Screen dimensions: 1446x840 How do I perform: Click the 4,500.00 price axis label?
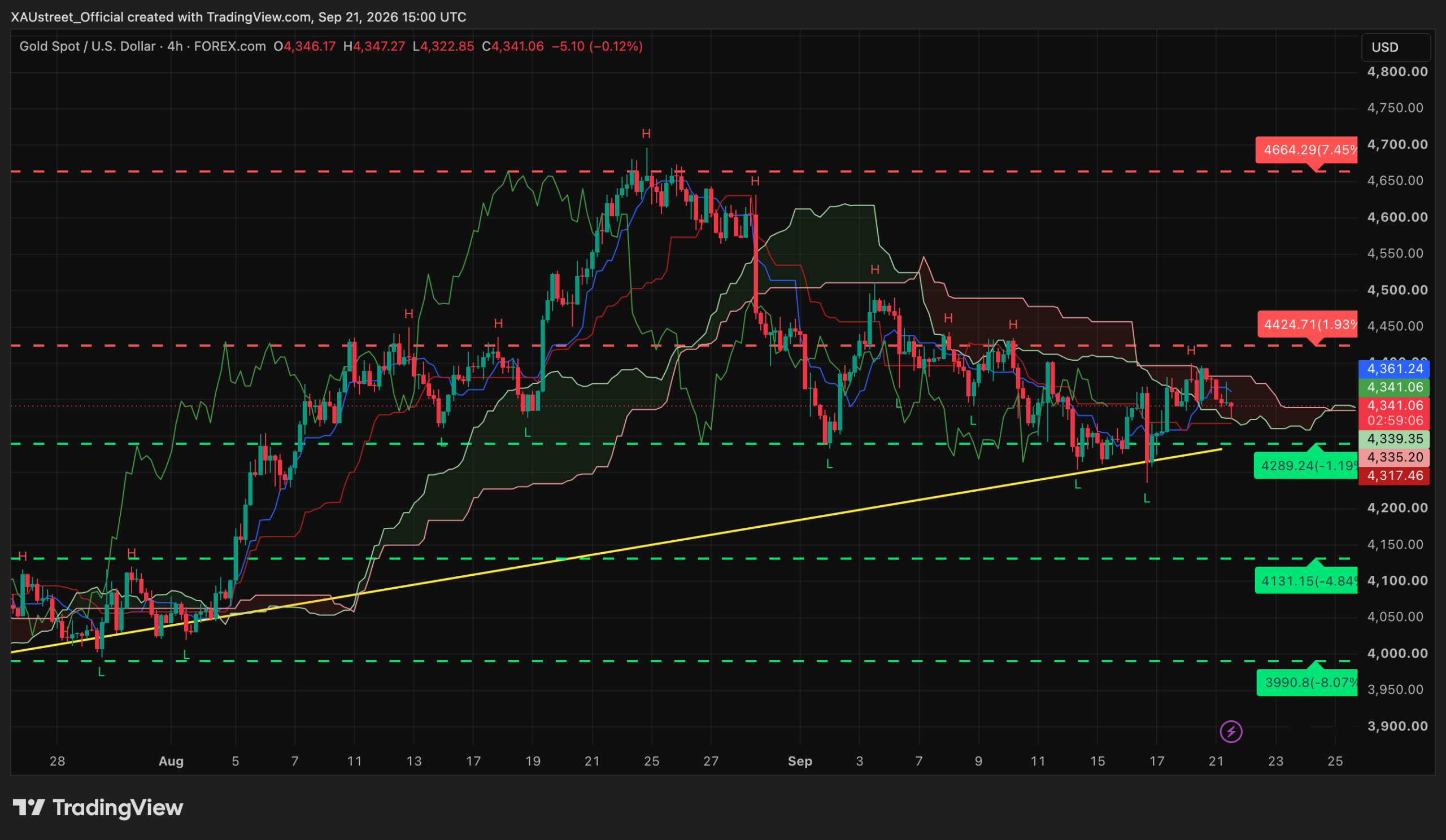pos(1398,290)
